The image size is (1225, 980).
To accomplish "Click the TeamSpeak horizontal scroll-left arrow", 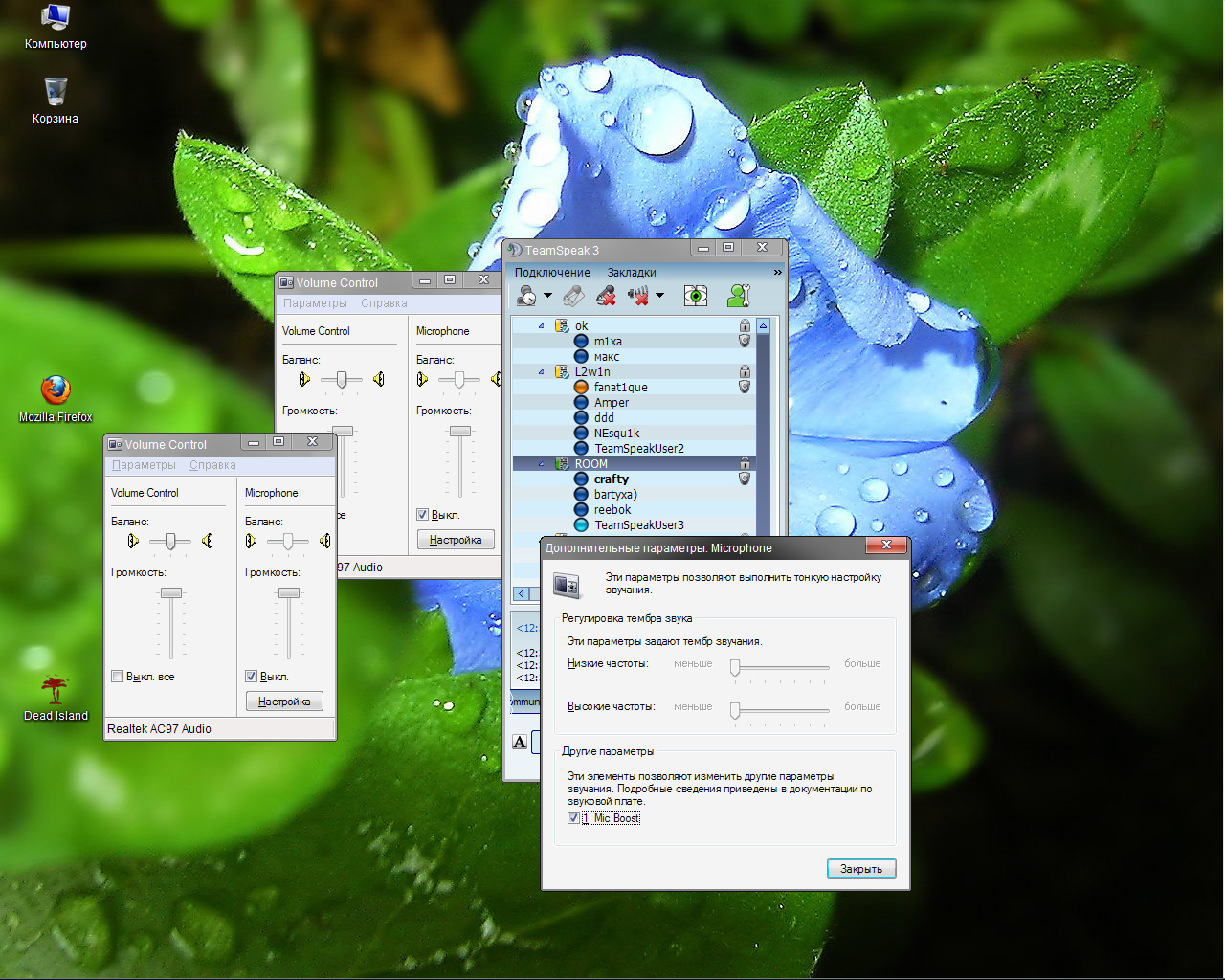I will (x=522, y=593).
